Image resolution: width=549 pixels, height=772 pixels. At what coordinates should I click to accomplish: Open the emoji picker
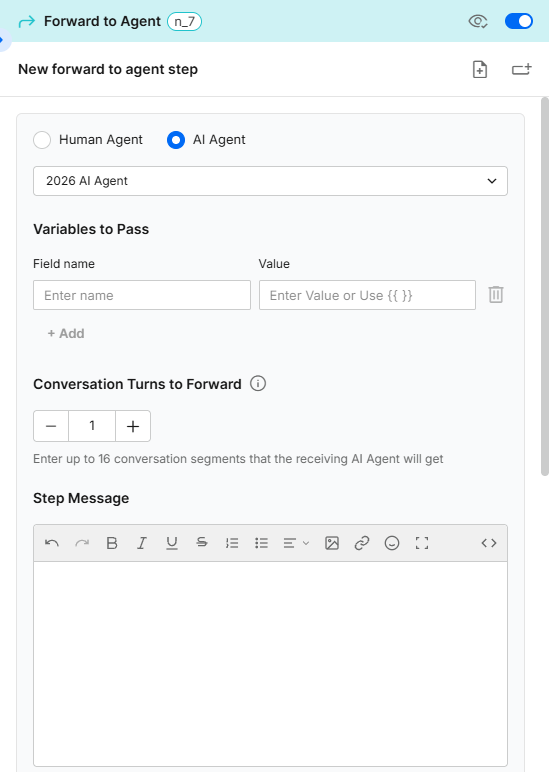392,543
